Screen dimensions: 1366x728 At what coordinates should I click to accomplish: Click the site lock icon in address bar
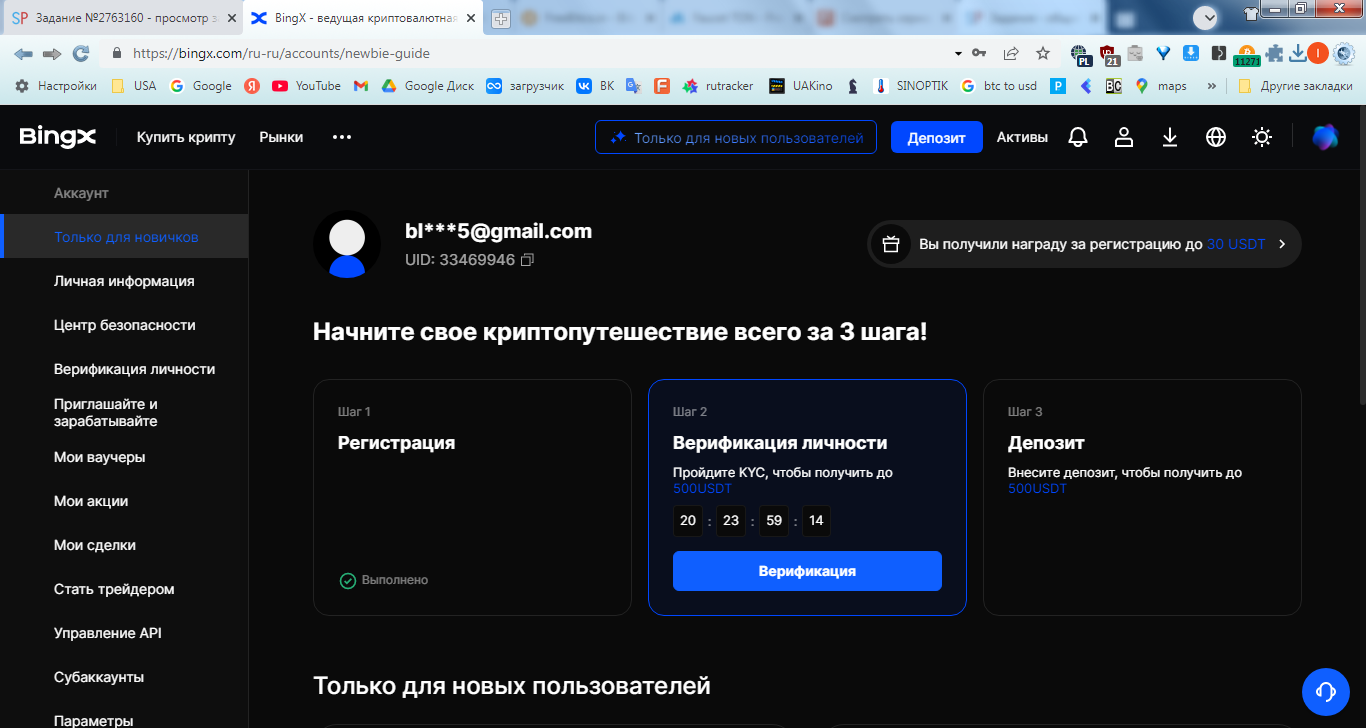(117, 53)
